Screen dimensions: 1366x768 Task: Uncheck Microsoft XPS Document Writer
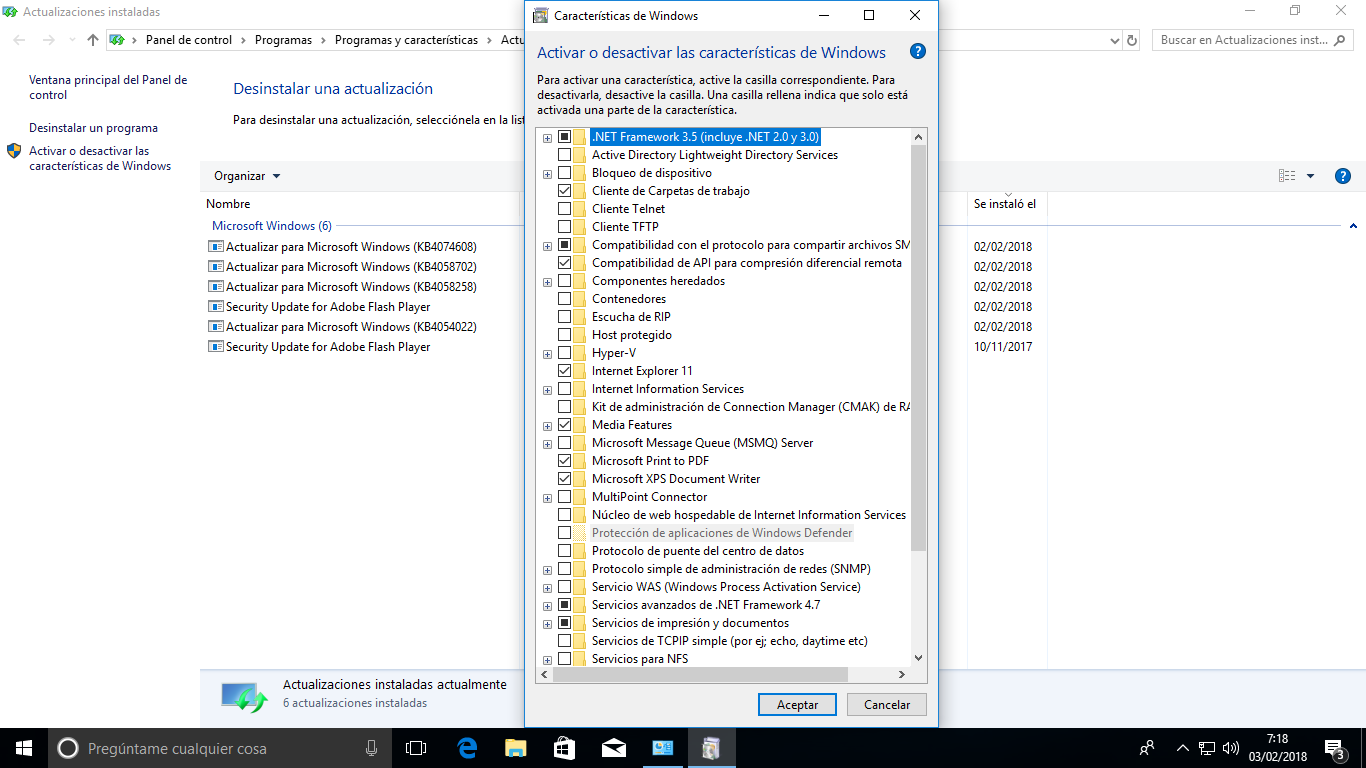pos(565,479)
